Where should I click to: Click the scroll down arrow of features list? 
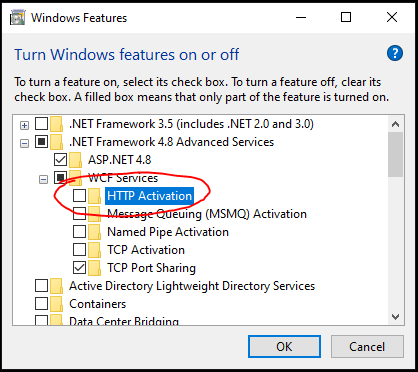(x=396, y=317)
